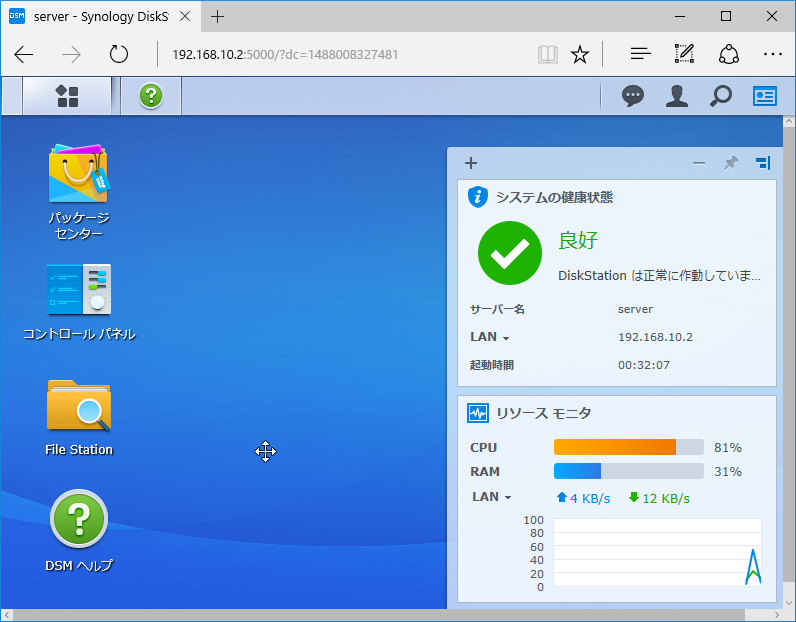Open the notifications speech bubble icon
The image size is (796, 622).
point(633,95)
